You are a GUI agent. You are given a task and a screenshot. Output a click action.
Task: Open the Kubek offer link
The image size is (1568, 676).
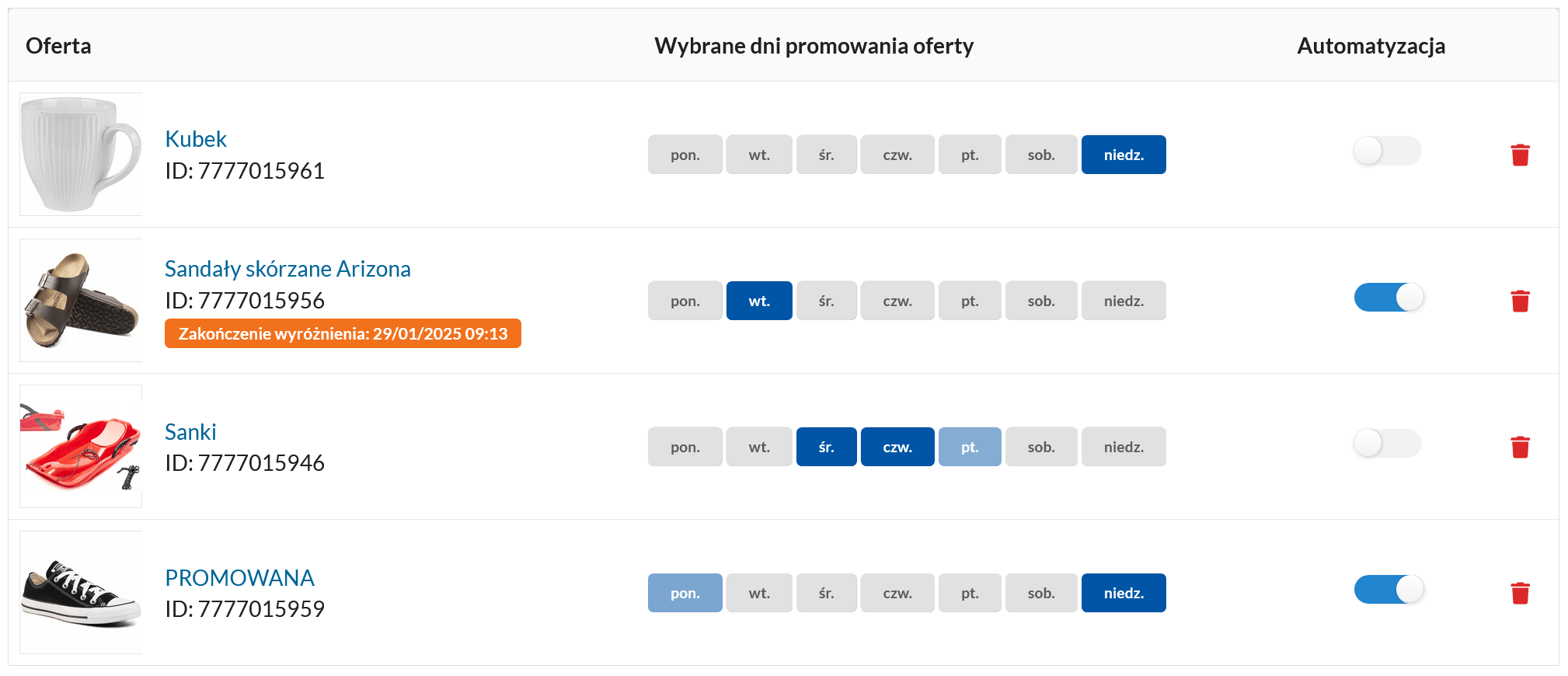(196, 139)
